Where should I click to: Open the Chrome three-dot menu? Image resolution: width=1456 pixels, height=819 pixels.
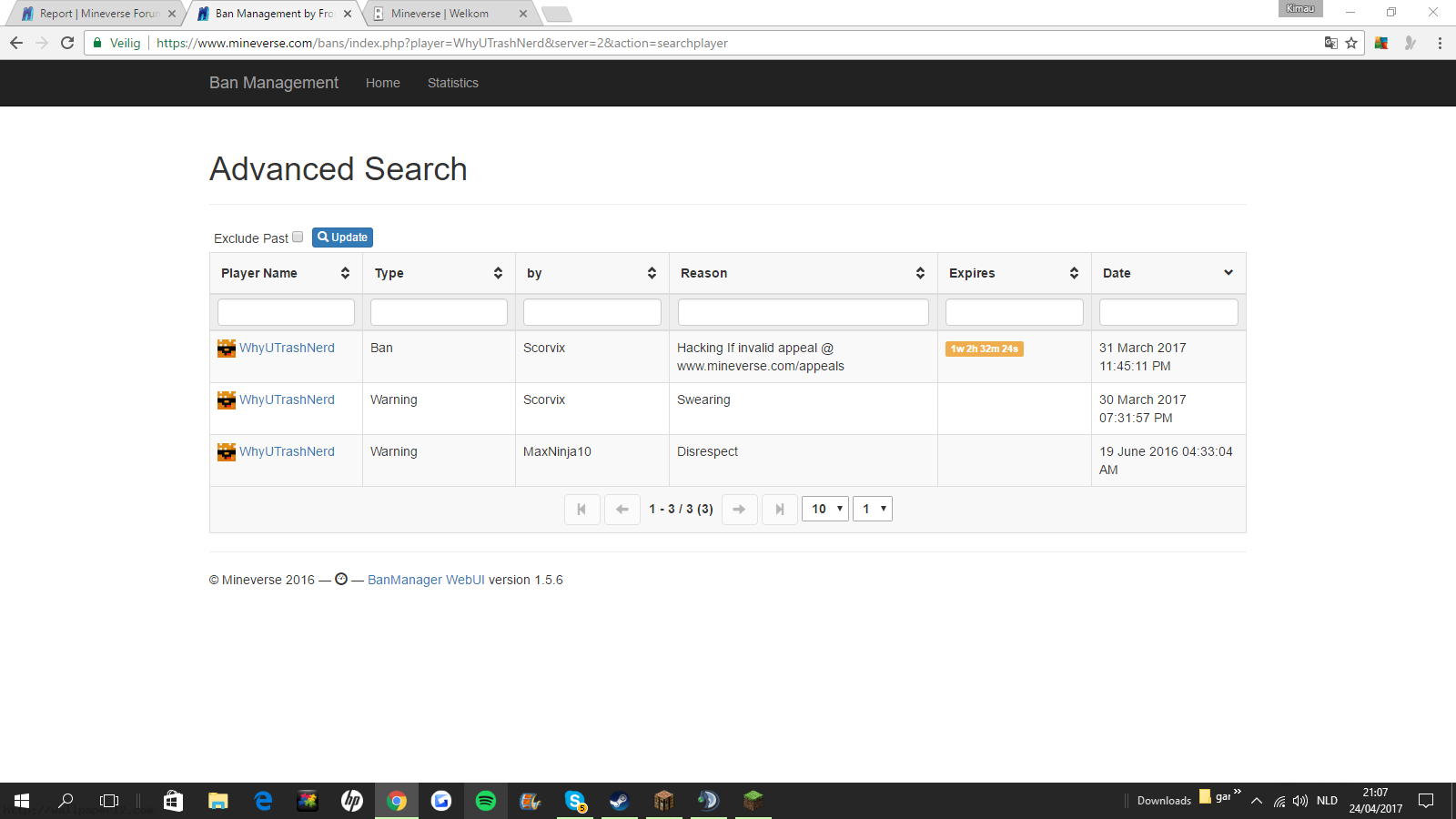tap(1440, 43)
